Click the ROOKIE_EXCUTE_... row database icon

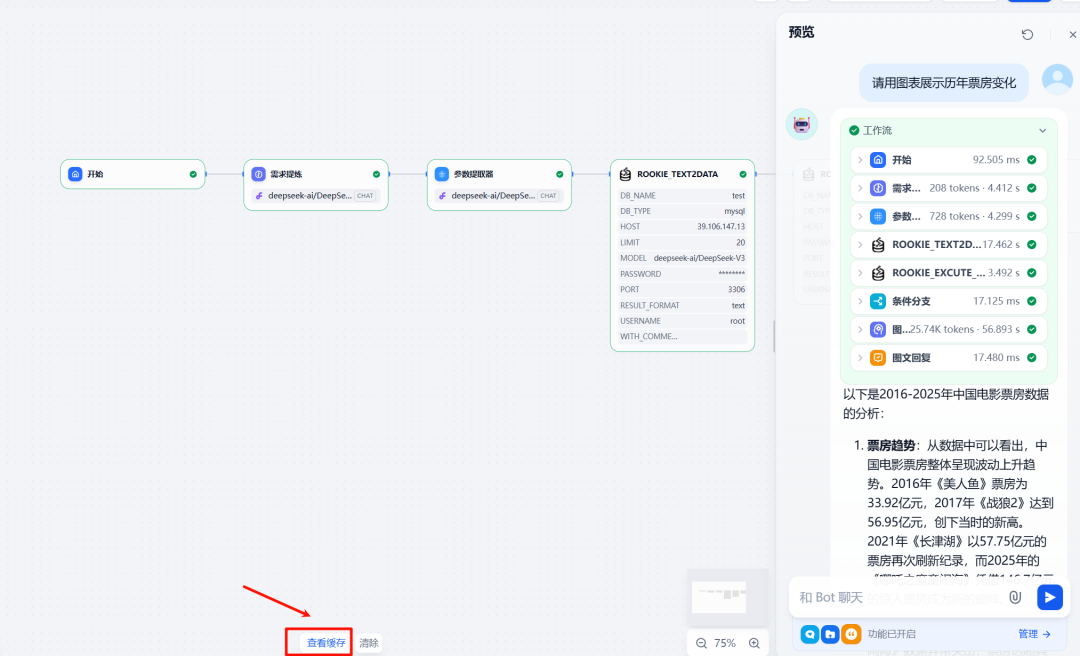pos(878,273)
